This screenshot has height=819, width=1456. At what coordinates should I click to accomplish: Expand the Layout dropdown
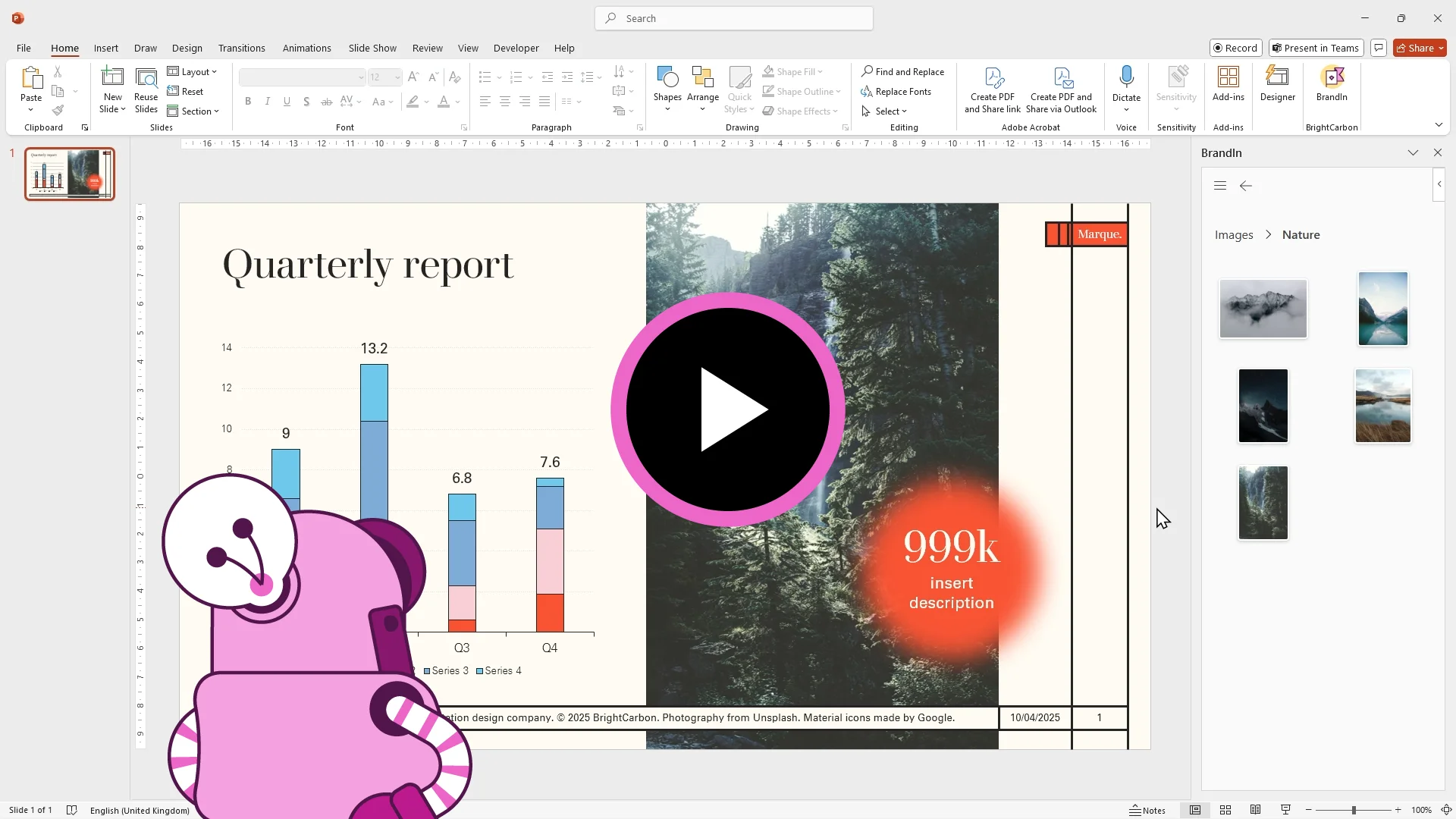pyautogui.click(x=193, y=72)
